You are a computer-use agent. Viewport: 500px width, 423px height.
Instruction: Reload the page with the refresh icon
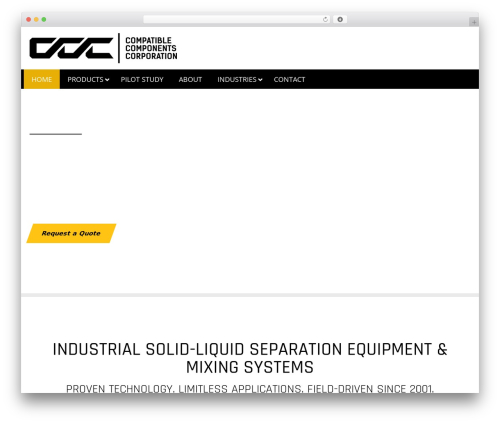coord(325,19)
